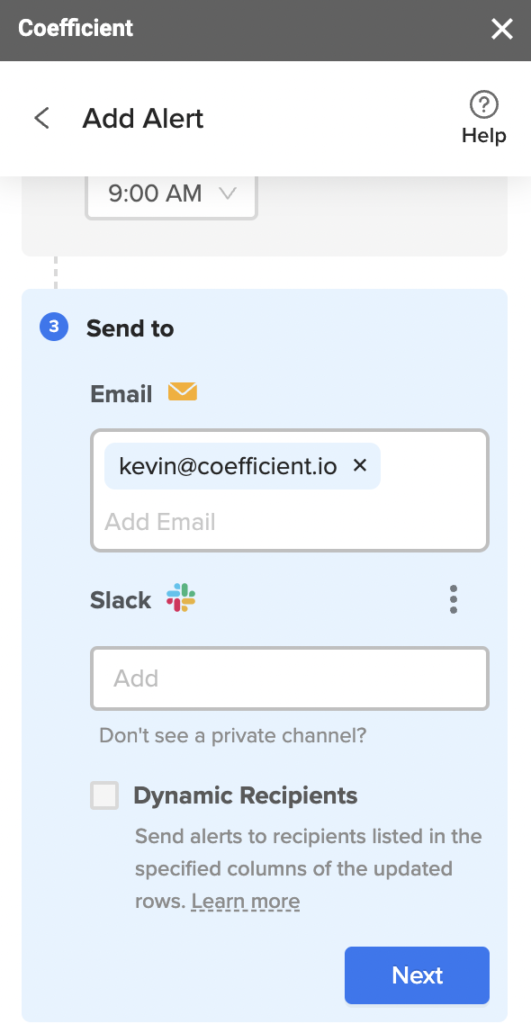Click the Next button
Viewport: 531px width, 1024px height.
417,975
